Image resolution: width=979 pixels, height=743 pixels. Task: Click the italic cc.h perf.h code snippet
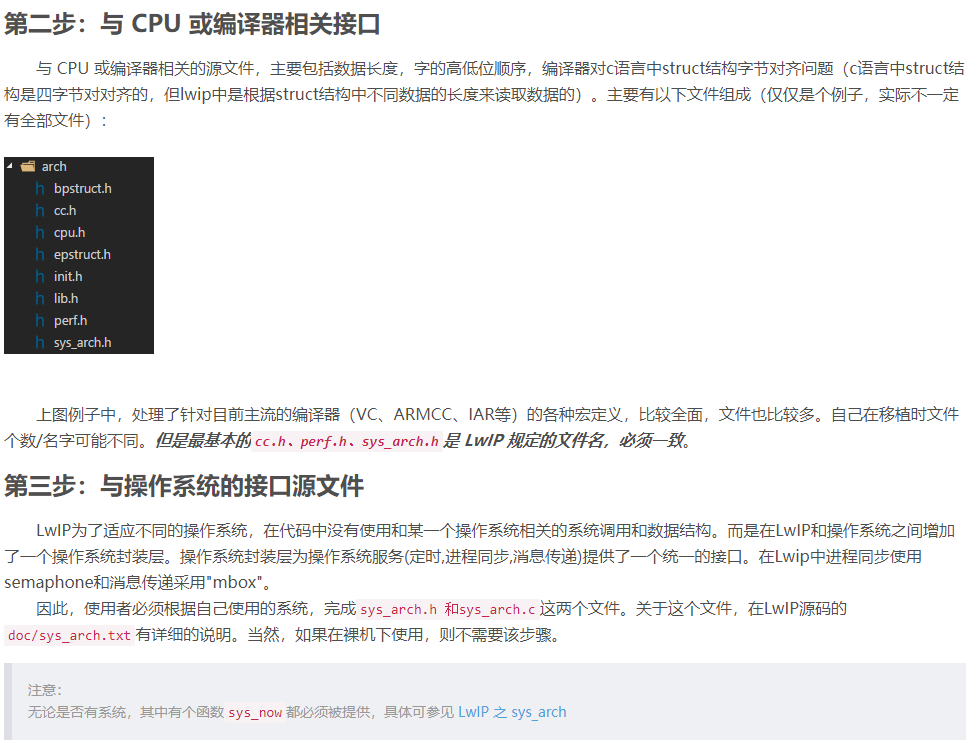347,441
